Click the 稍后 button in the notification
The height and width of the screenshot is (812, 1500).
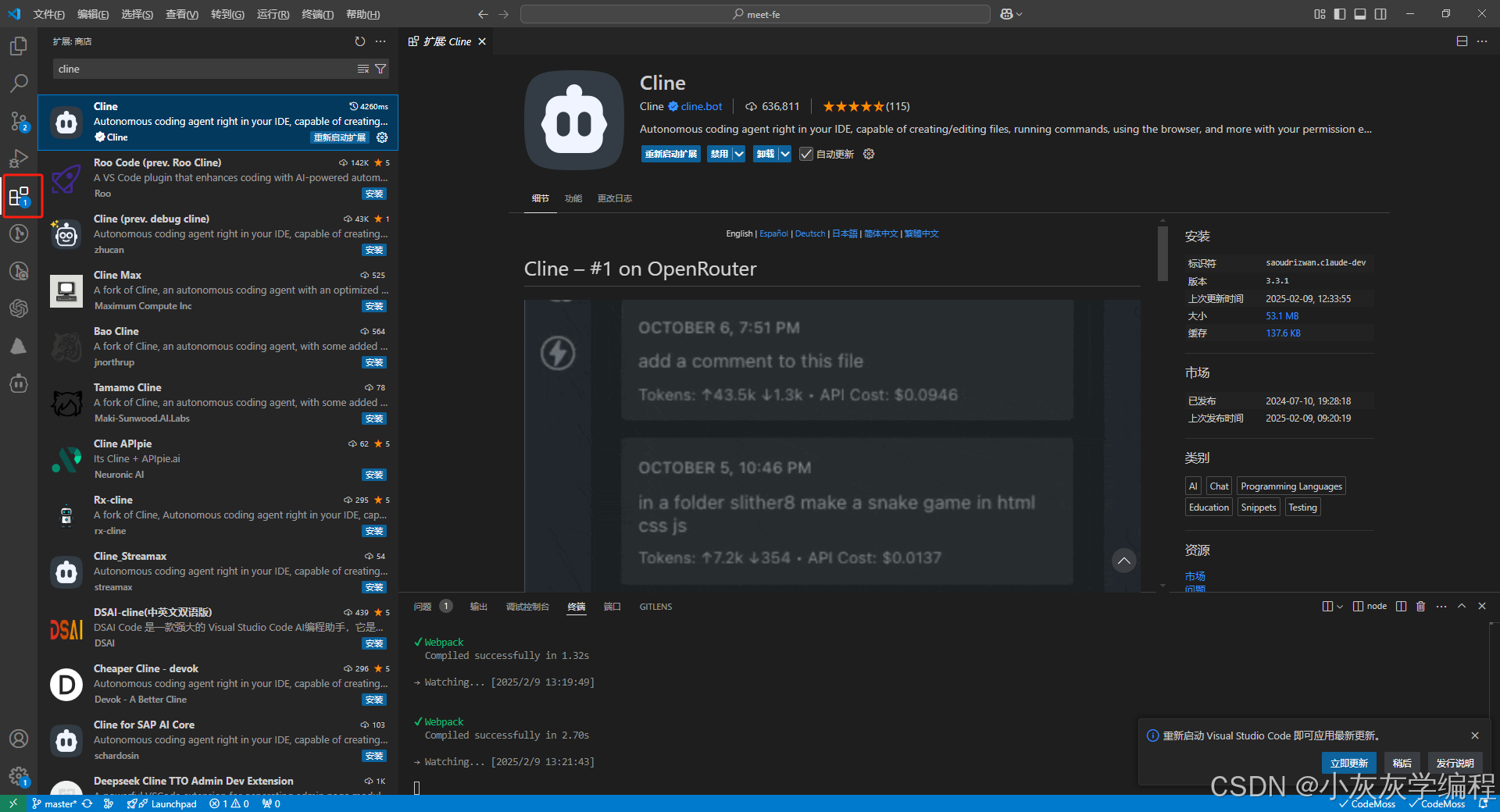point(1402,763)
